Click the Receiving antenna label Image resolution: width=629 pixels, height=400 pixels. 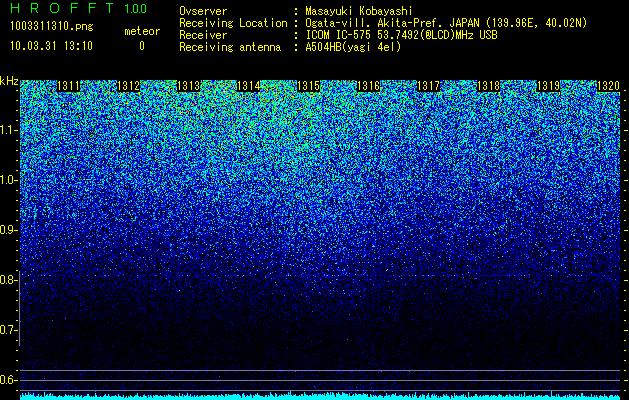click(x=230, y=47)
